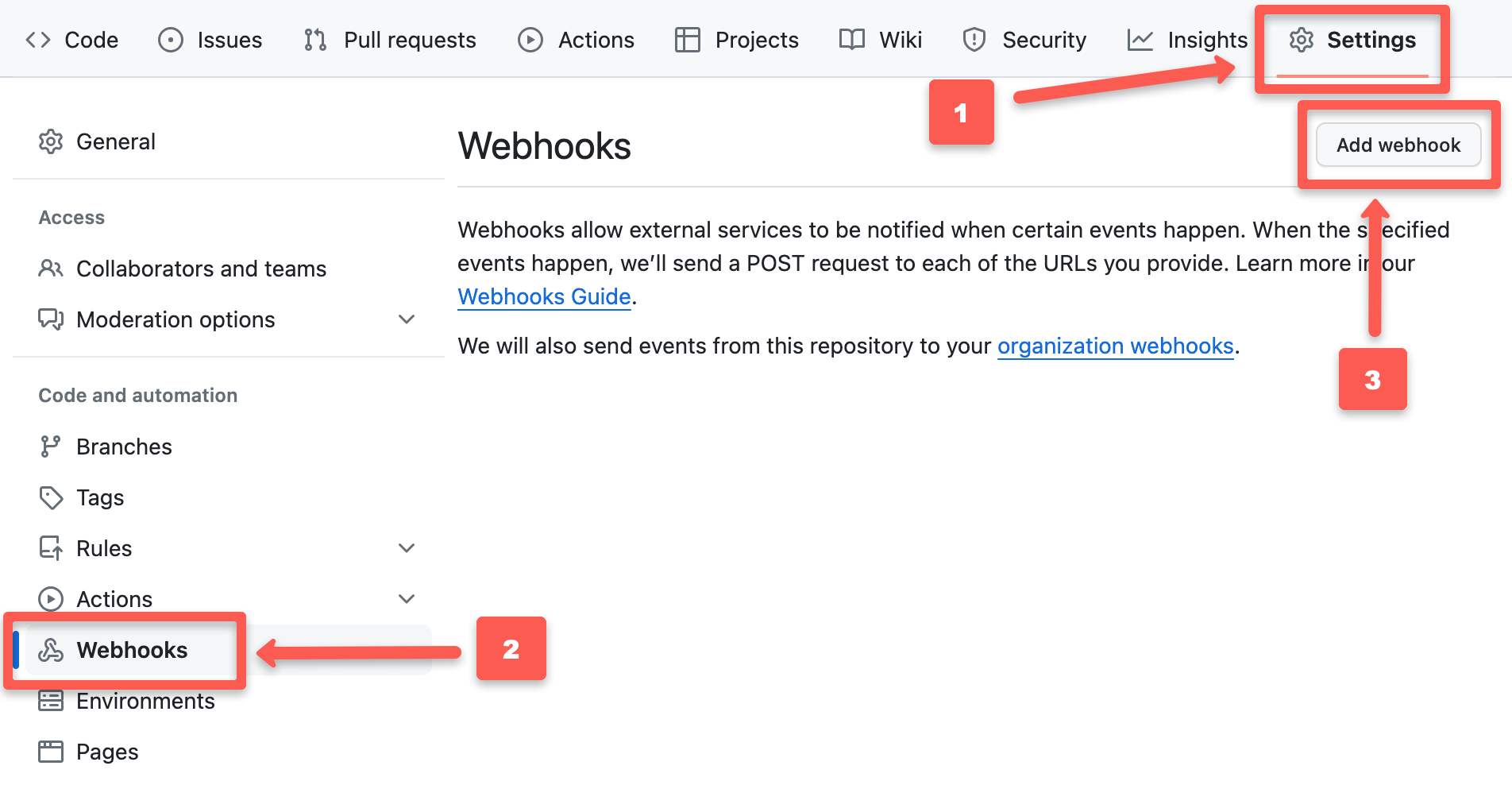The height and width of the screenshot is (785, 1512).
Task: Expand the Moderation options section
Action: [407, 319]
